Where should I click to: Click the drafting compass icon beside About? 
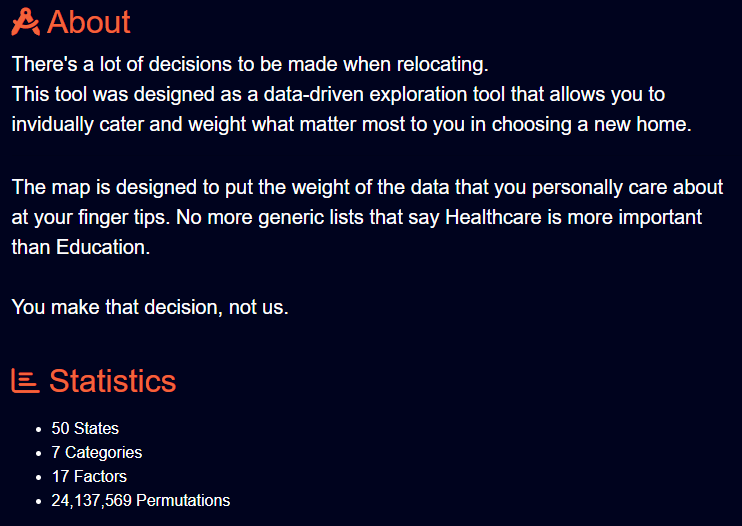(26, 21)
